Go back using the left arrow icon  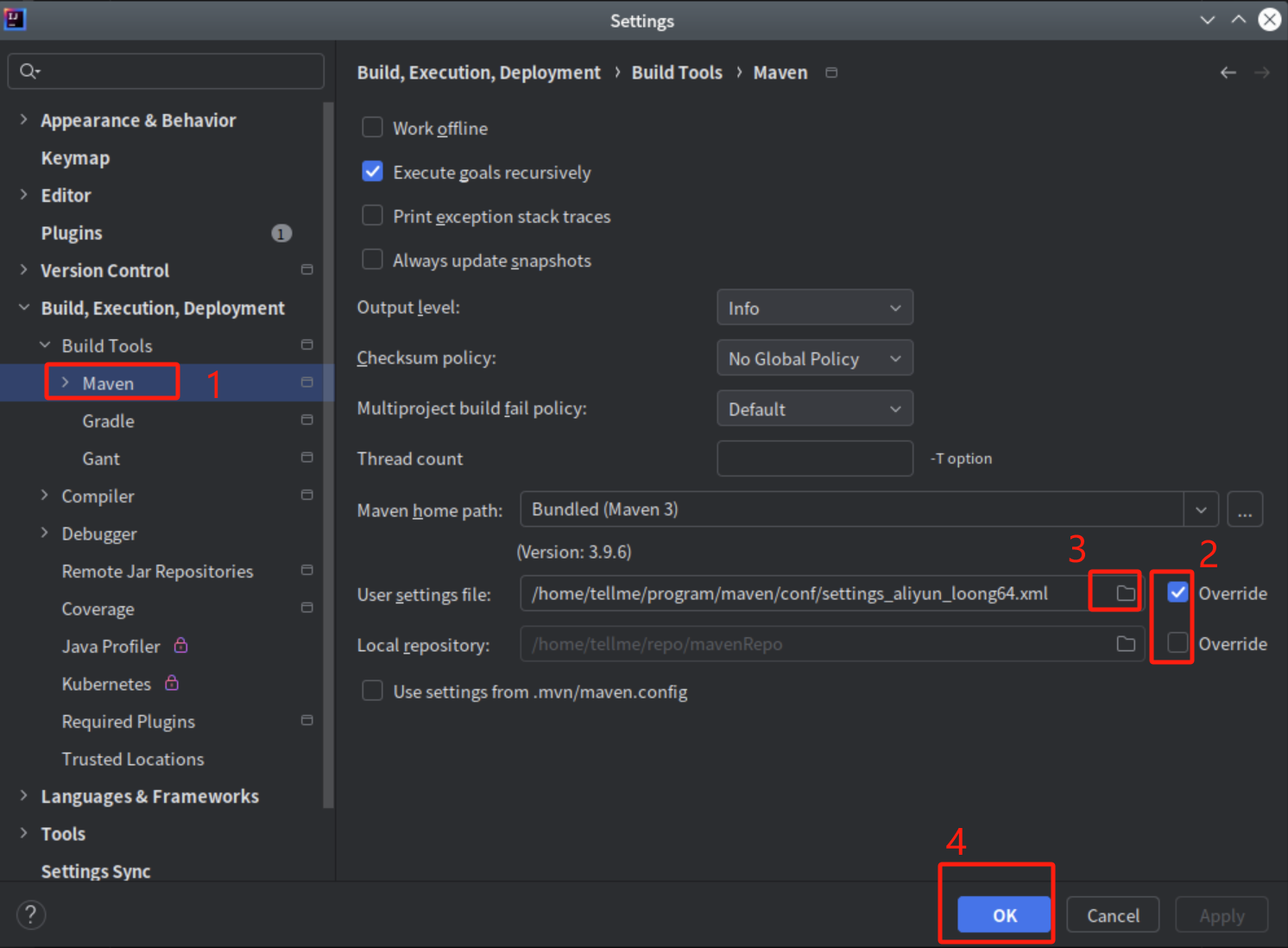tap(1228, 73)
